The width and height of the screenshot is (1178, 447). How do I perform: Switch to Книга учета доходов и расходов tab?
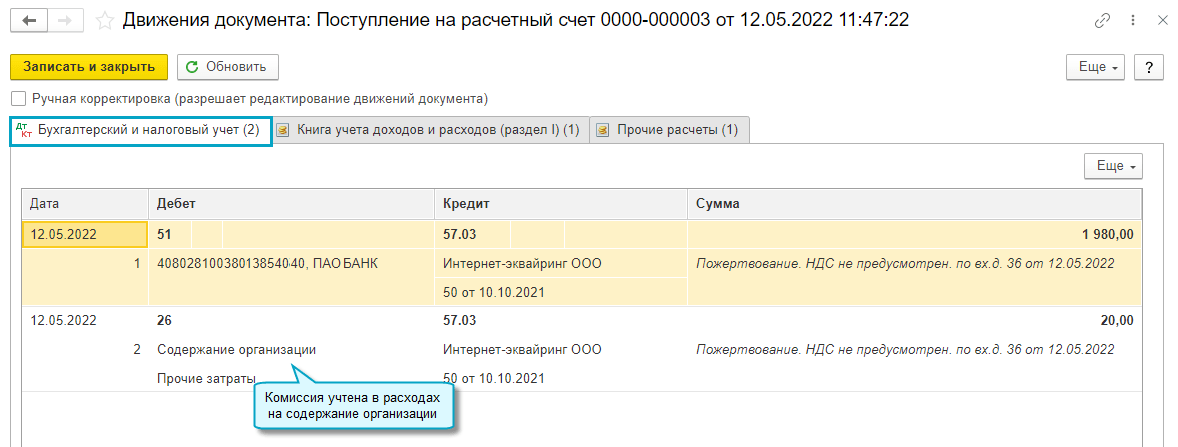pos(437,131)
